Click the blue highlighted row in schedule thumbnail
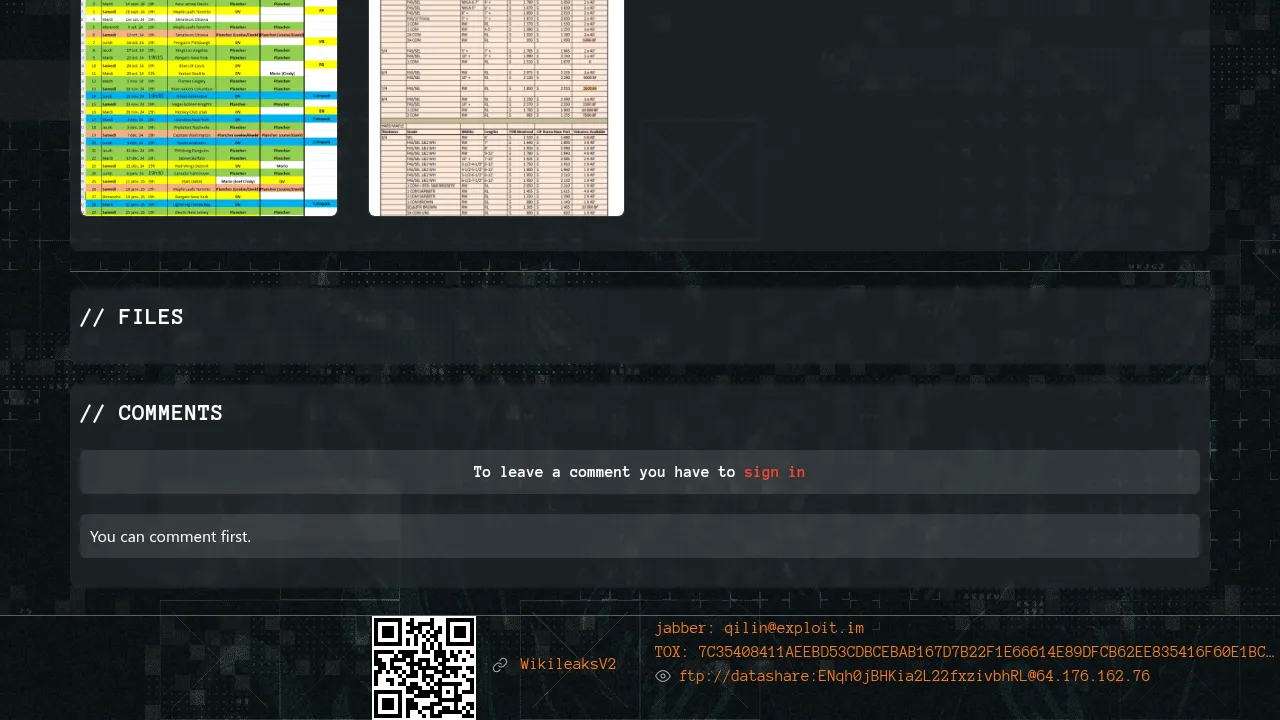 click(x=208, y=97)
